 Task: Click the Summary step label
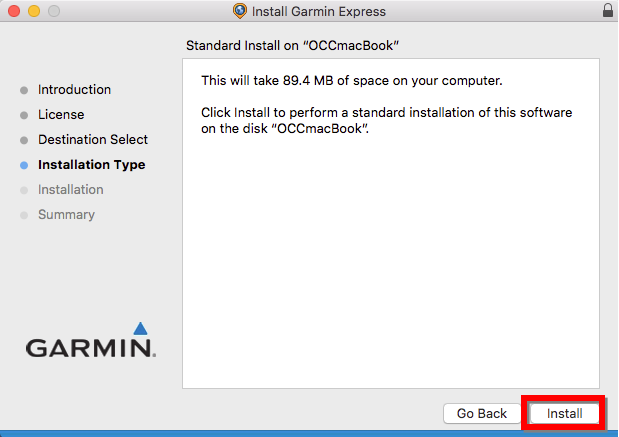coord(66,215)
